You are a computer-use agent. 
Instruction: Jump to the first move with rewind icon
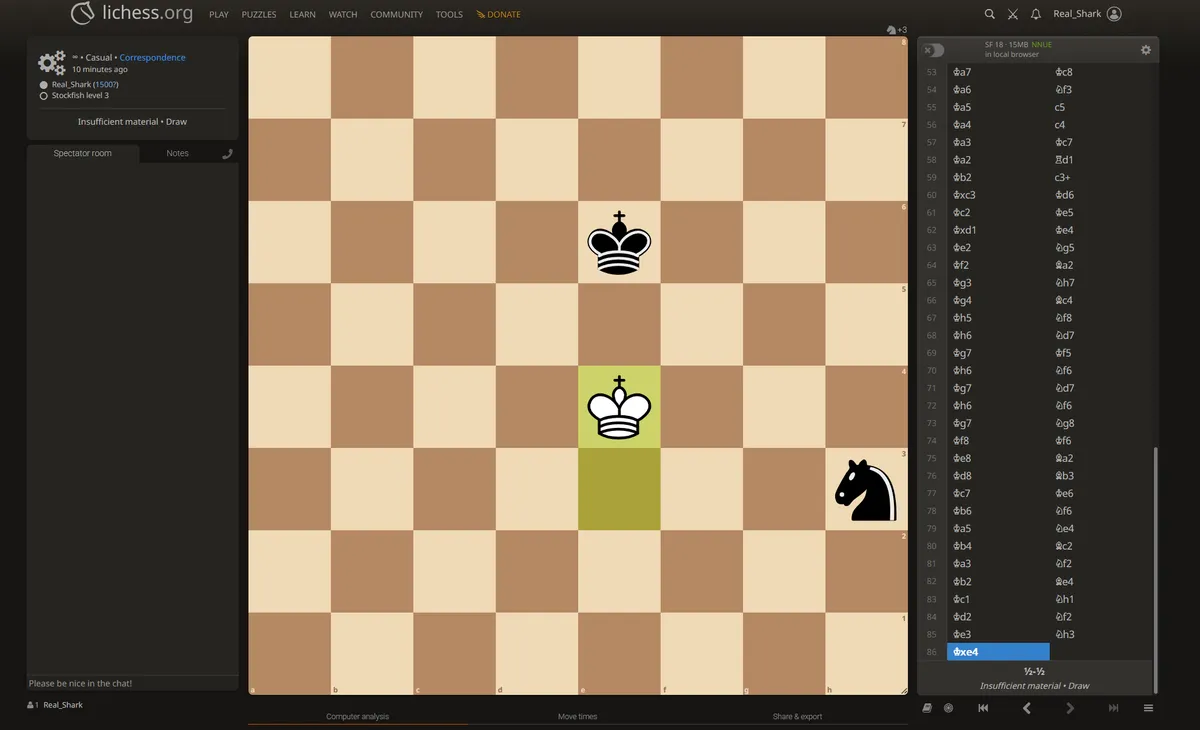pos(983,707)
